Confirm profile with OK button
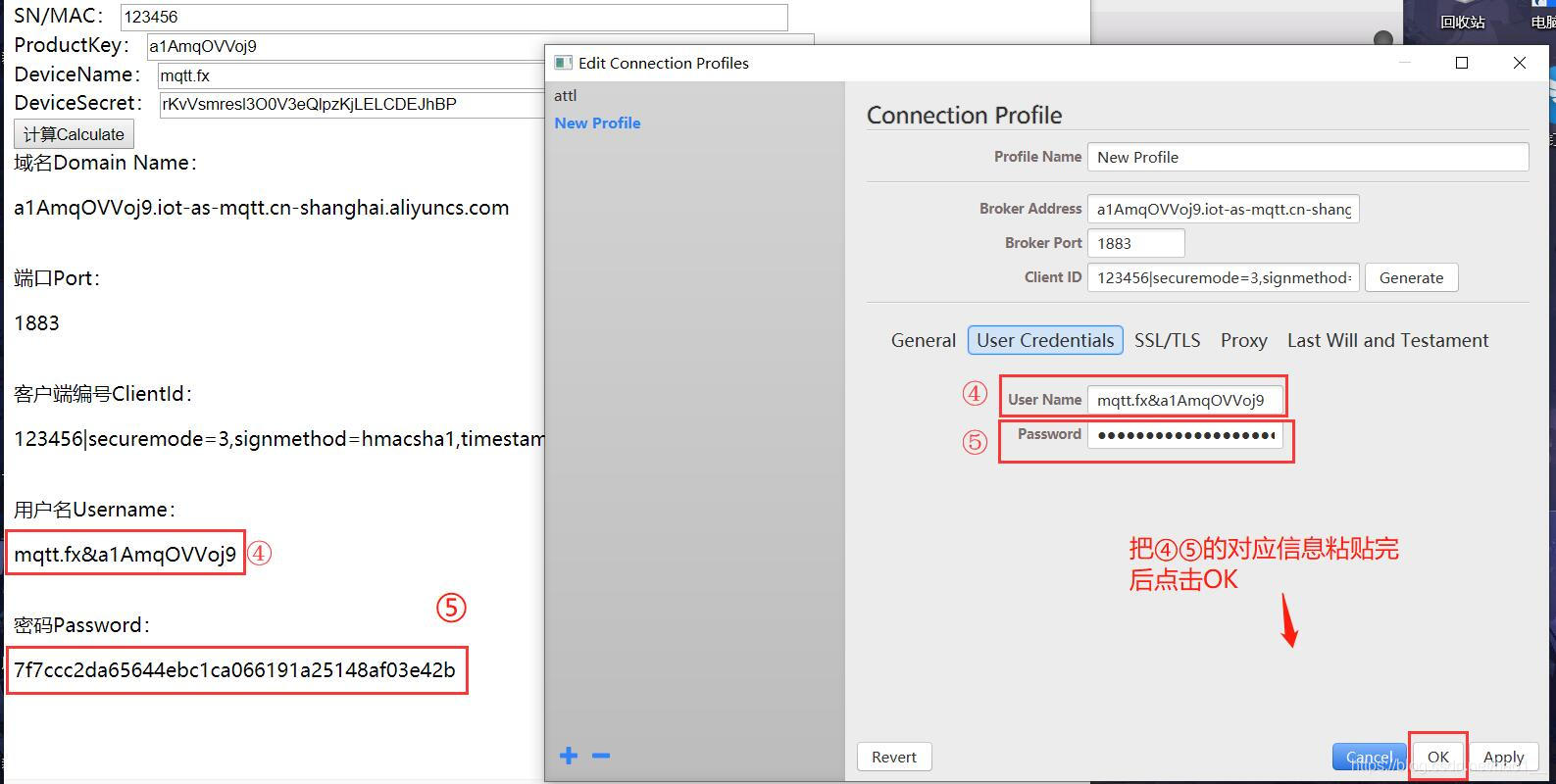Viewport: 1556px width, 784px height. (x=1438, y=757)
